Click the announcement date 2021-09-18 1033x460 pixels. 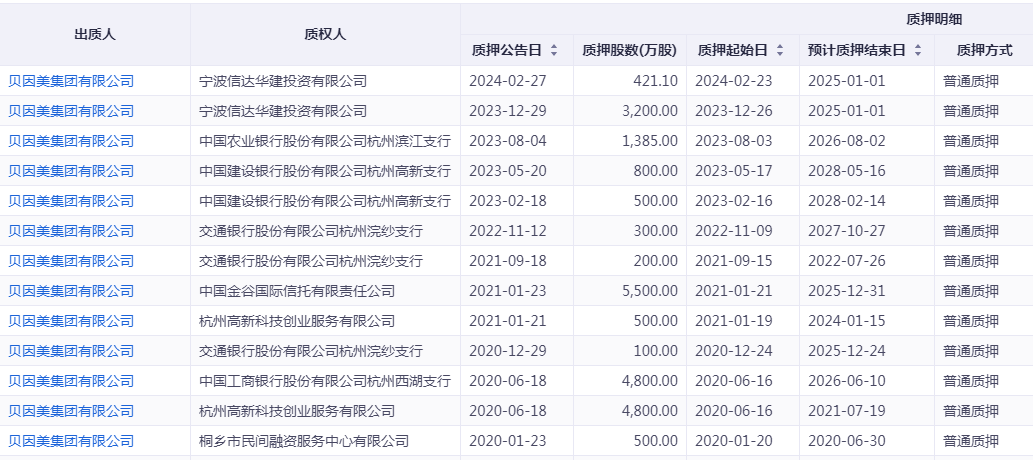(x=508, y=261)
